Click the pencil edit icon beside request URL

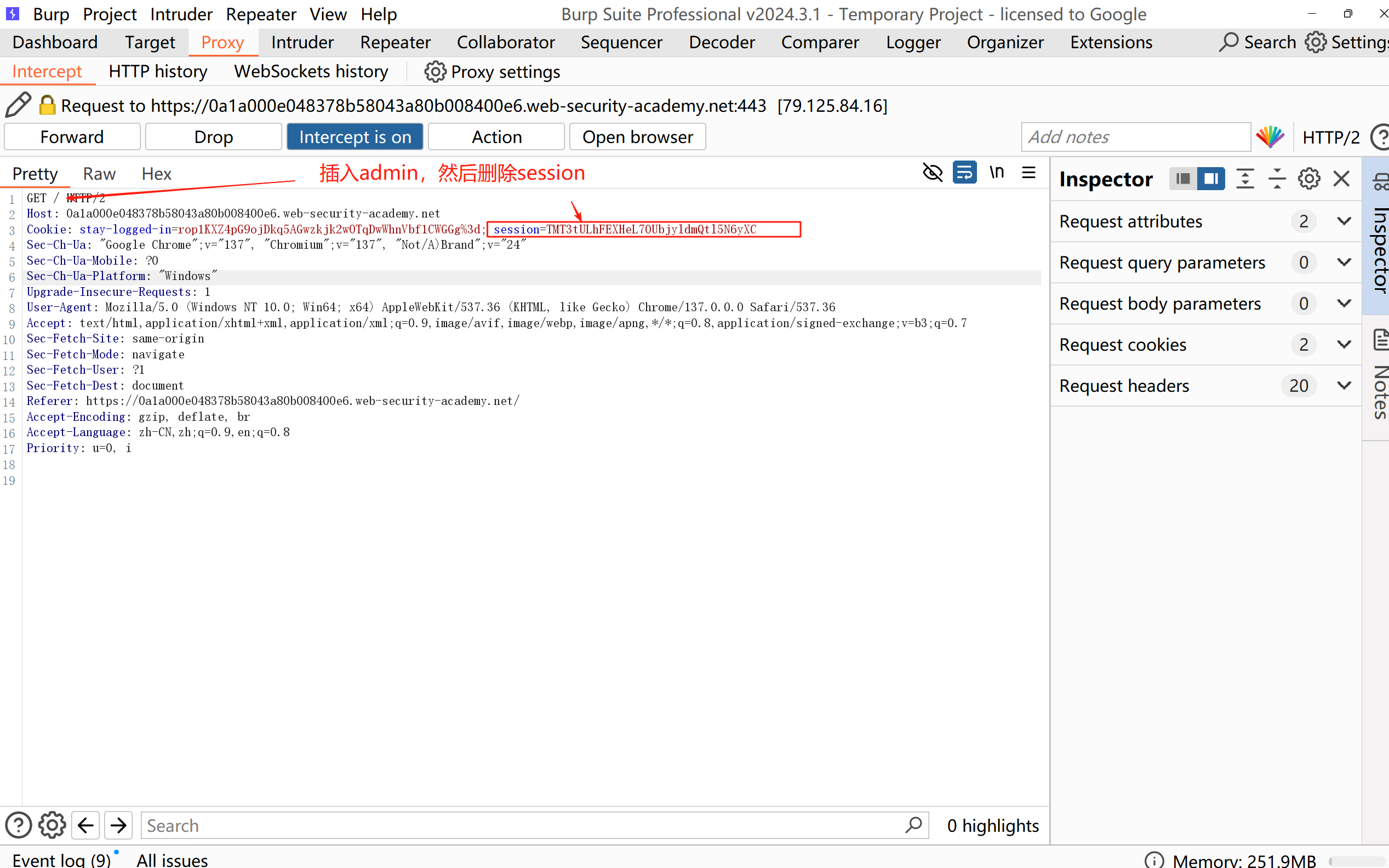(x=18, y=105)
